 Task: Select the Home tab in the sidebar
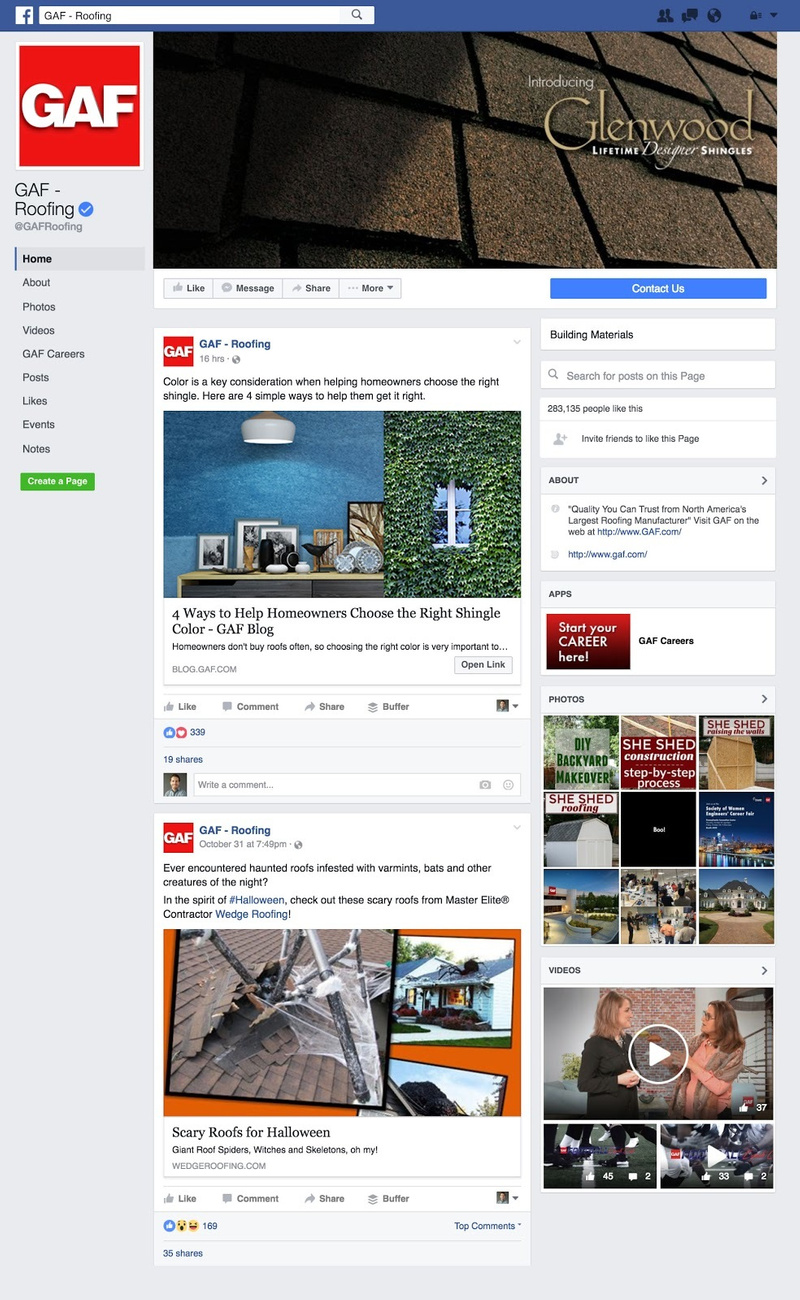[80, 259]
